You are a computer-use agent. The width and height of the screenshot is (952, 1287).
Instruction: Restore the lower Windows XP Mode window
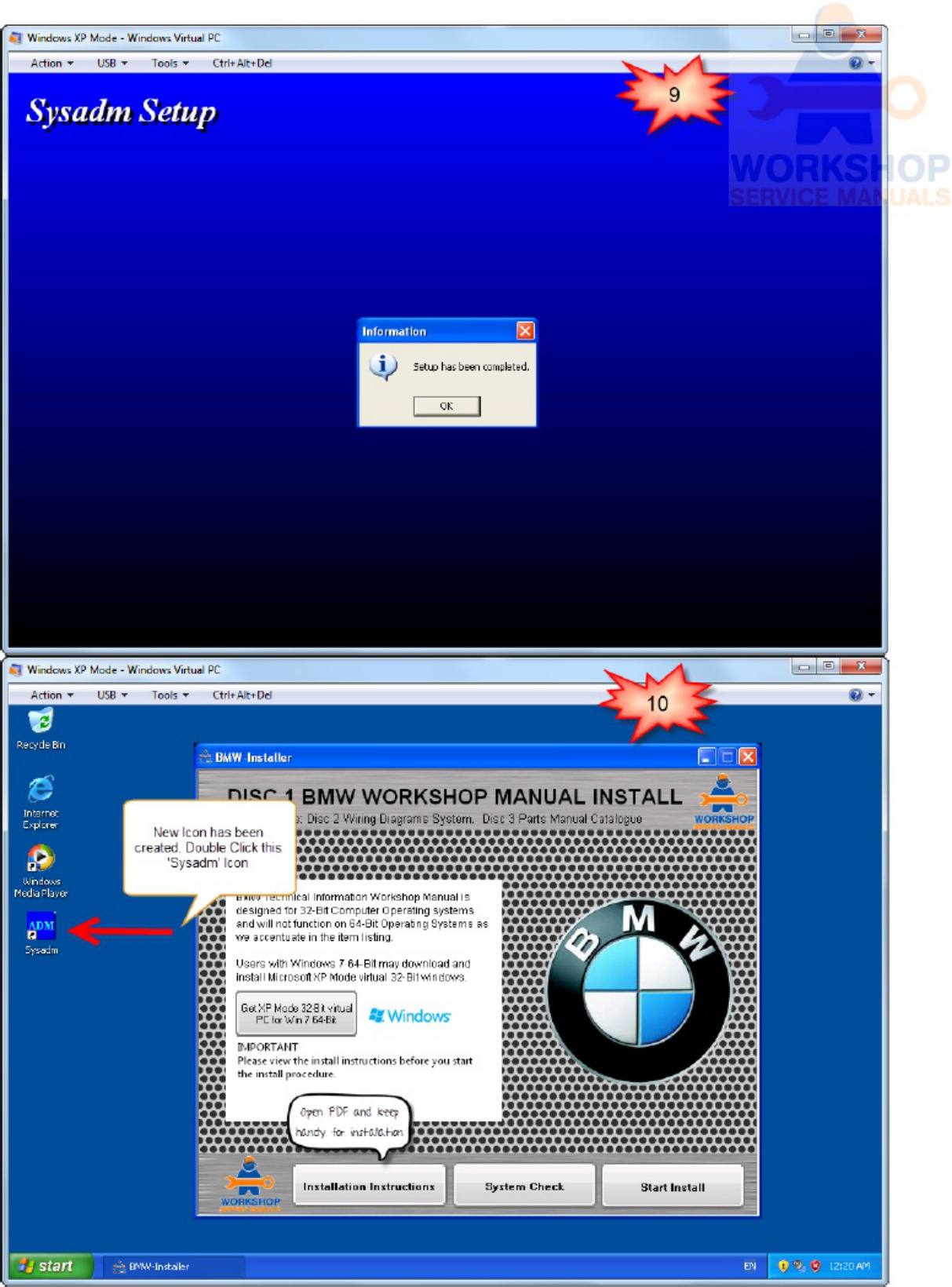click(827, 666)
